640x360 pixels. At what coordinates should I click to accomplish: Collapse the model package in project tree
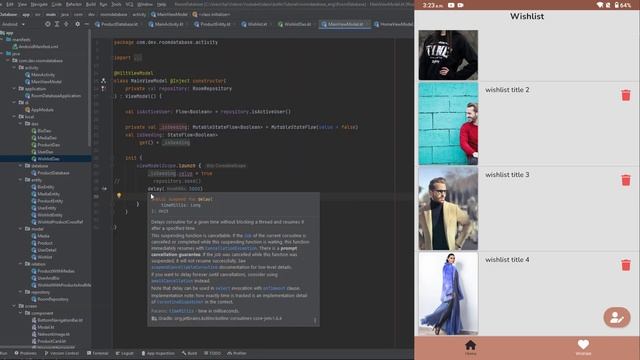[21, 229]
